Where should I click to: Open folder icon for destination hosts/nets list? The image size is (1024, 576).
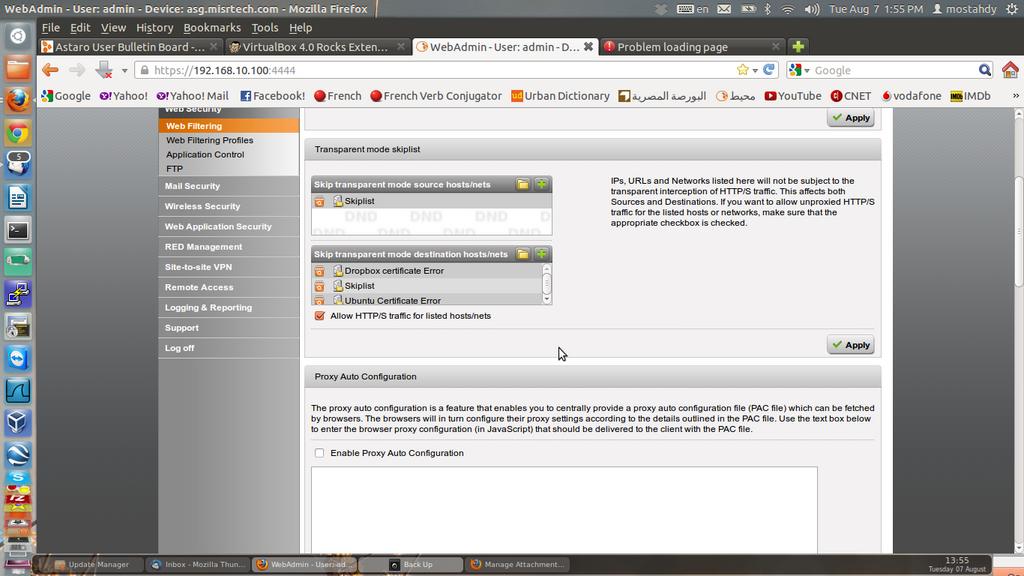(522, 254)
